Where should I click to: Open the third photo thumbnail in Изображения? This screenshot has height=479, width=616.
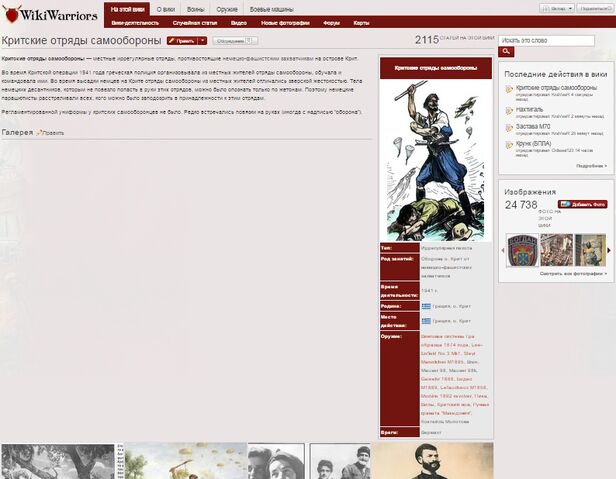(590, 250)
